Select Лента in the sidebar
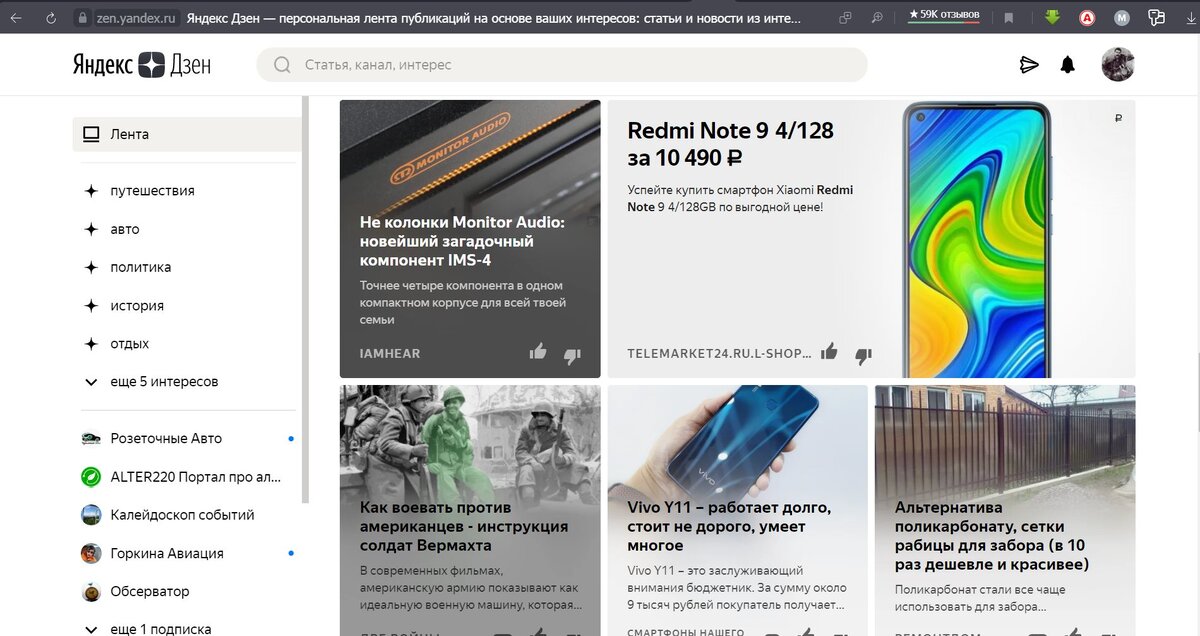Viewport: 1200px width, 636px height. coord(187,134)
